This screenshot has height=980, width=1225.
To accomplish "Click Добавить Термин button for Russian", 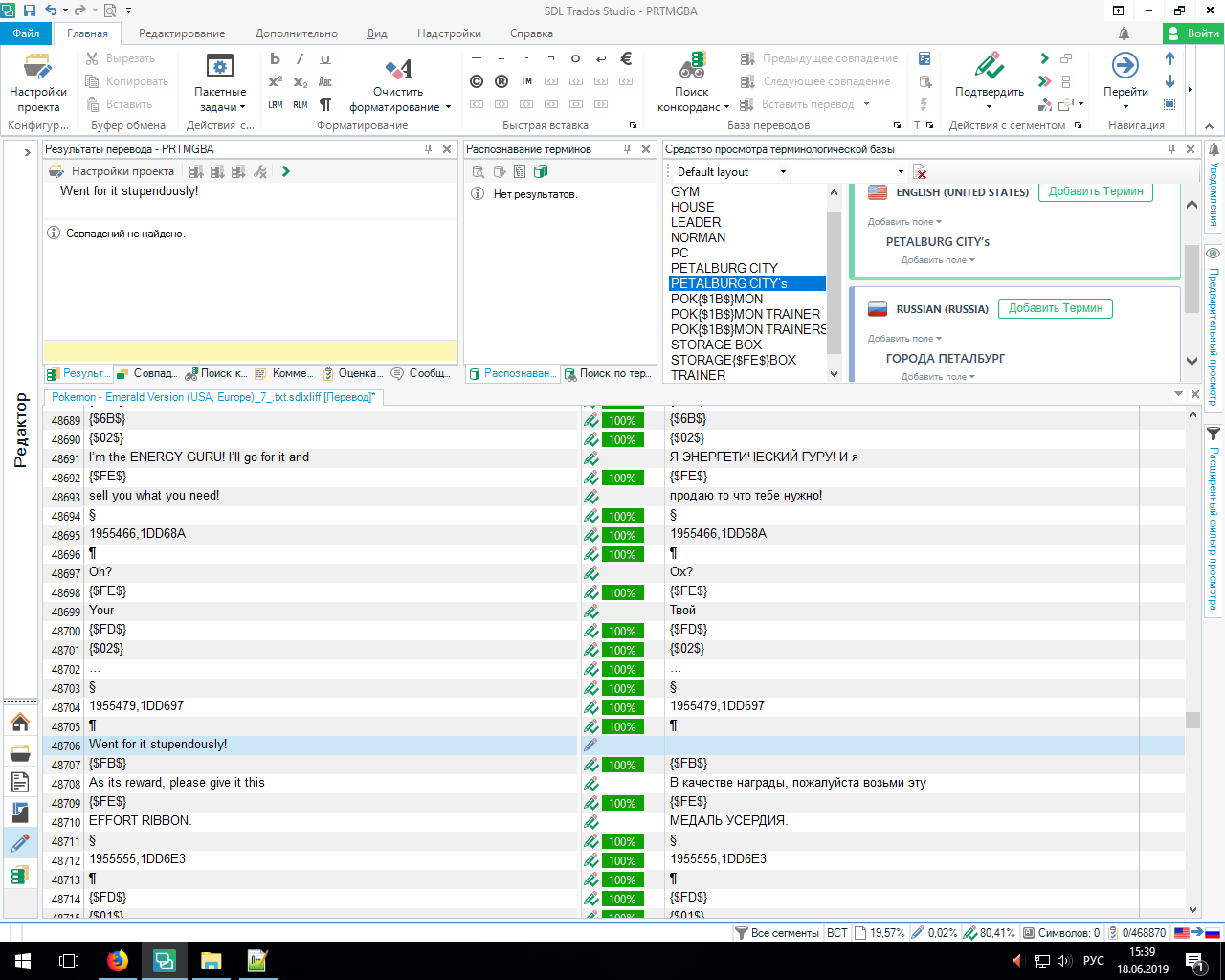I will point(1055,308).
